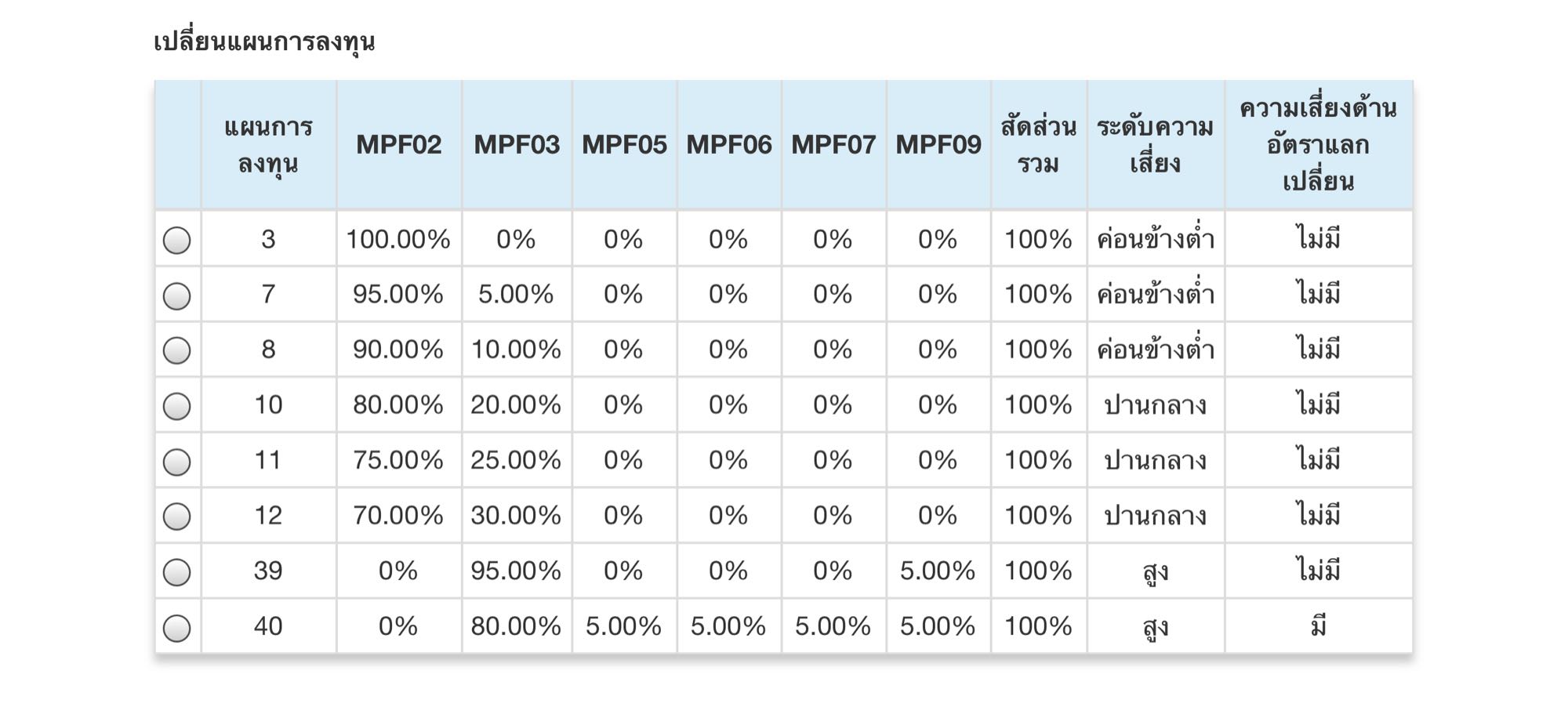This screenshot has width=1568, height=725.
Task: Click the MPF09 column header
Action: (x=938, y=145)
